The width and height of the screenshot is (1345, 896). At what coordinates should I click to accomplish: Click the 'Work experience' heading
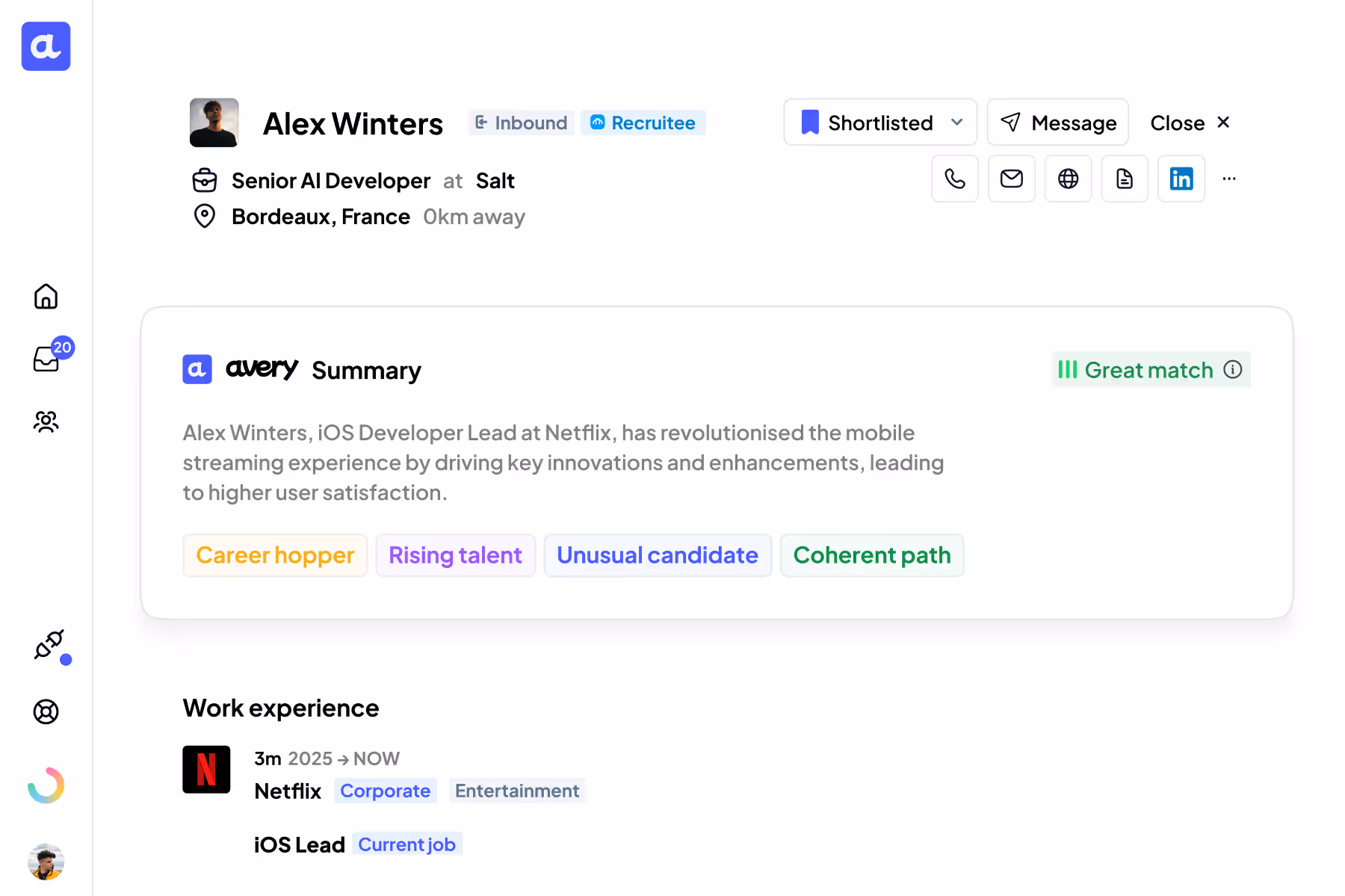[281, 708]
